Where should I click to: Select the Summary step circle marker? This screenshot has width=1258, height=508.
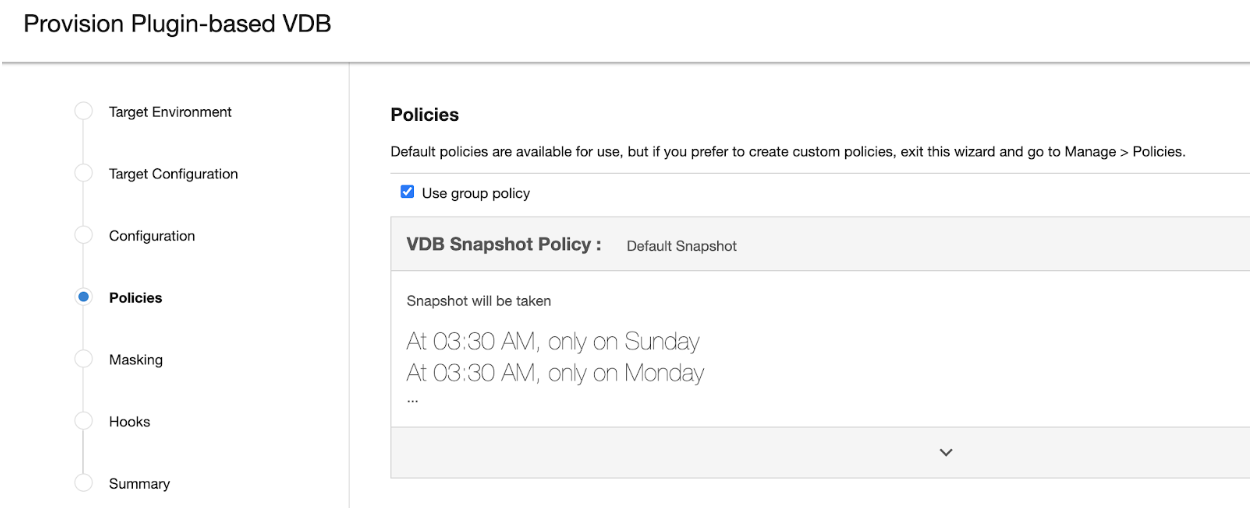click(x=84, y=484)
